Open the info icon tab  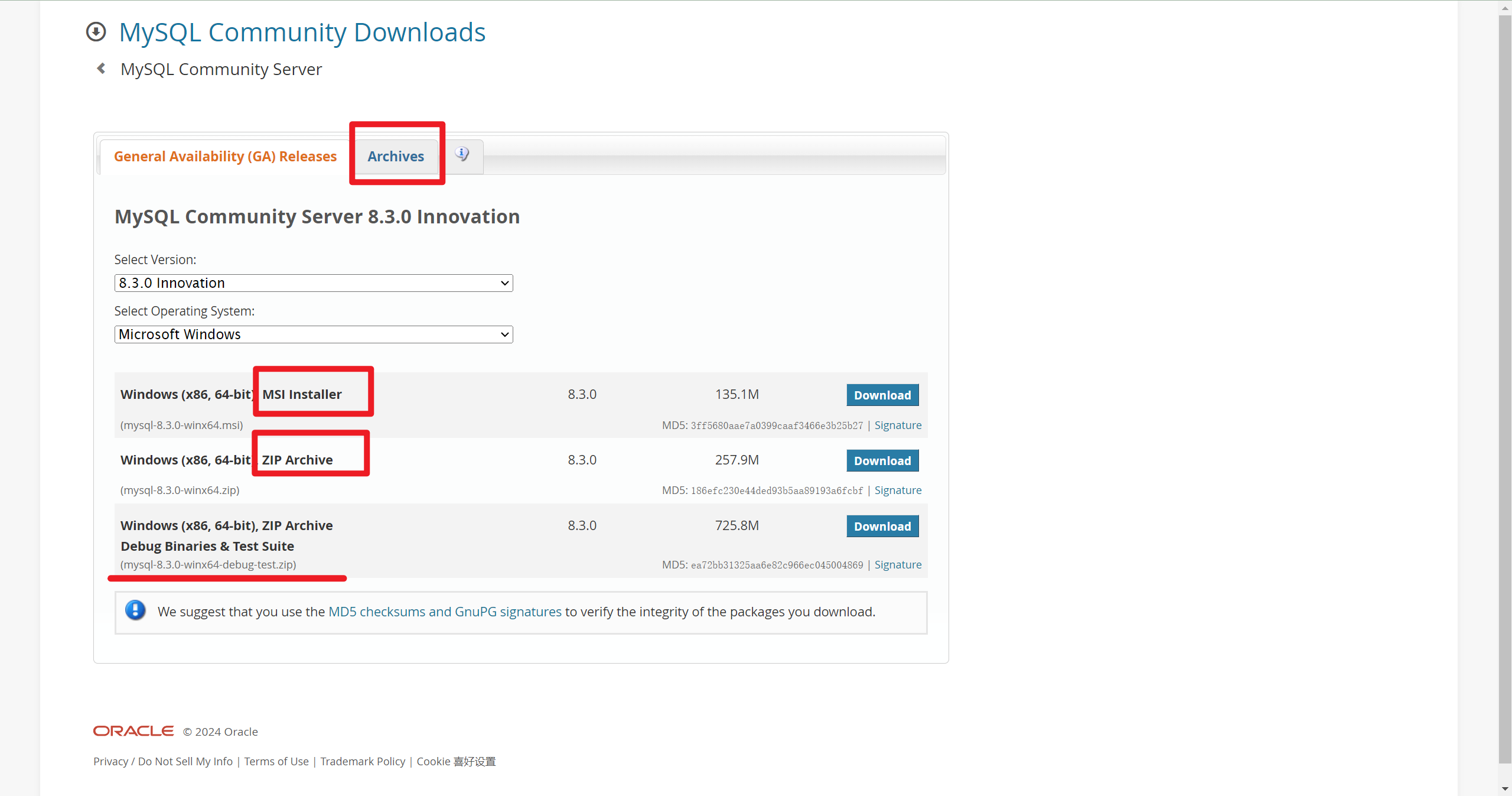(x=462, y=155)
